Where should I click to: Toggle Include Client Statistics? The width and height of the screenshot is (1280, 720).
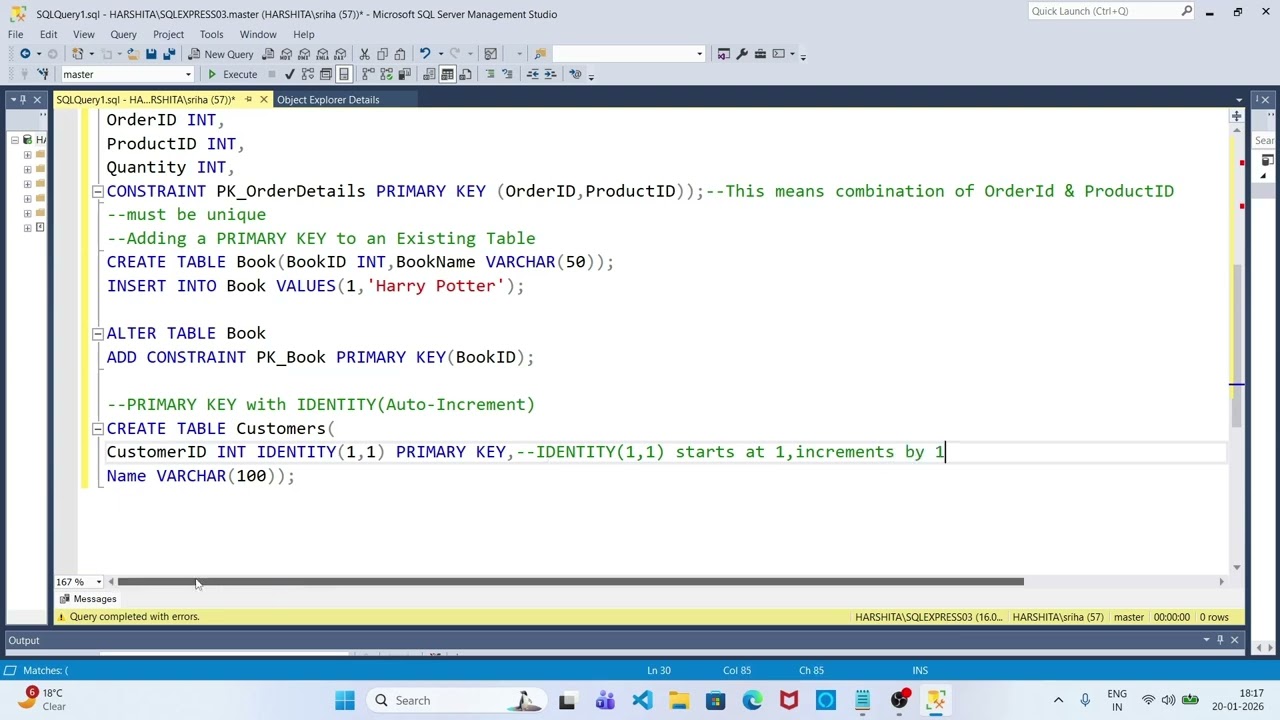404,74
